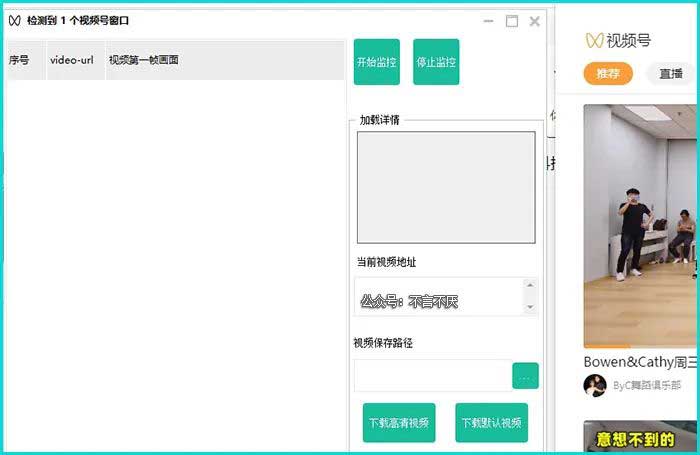Close the video detection window
Viewport: 700px width, 455px height.
click(535, 21)
